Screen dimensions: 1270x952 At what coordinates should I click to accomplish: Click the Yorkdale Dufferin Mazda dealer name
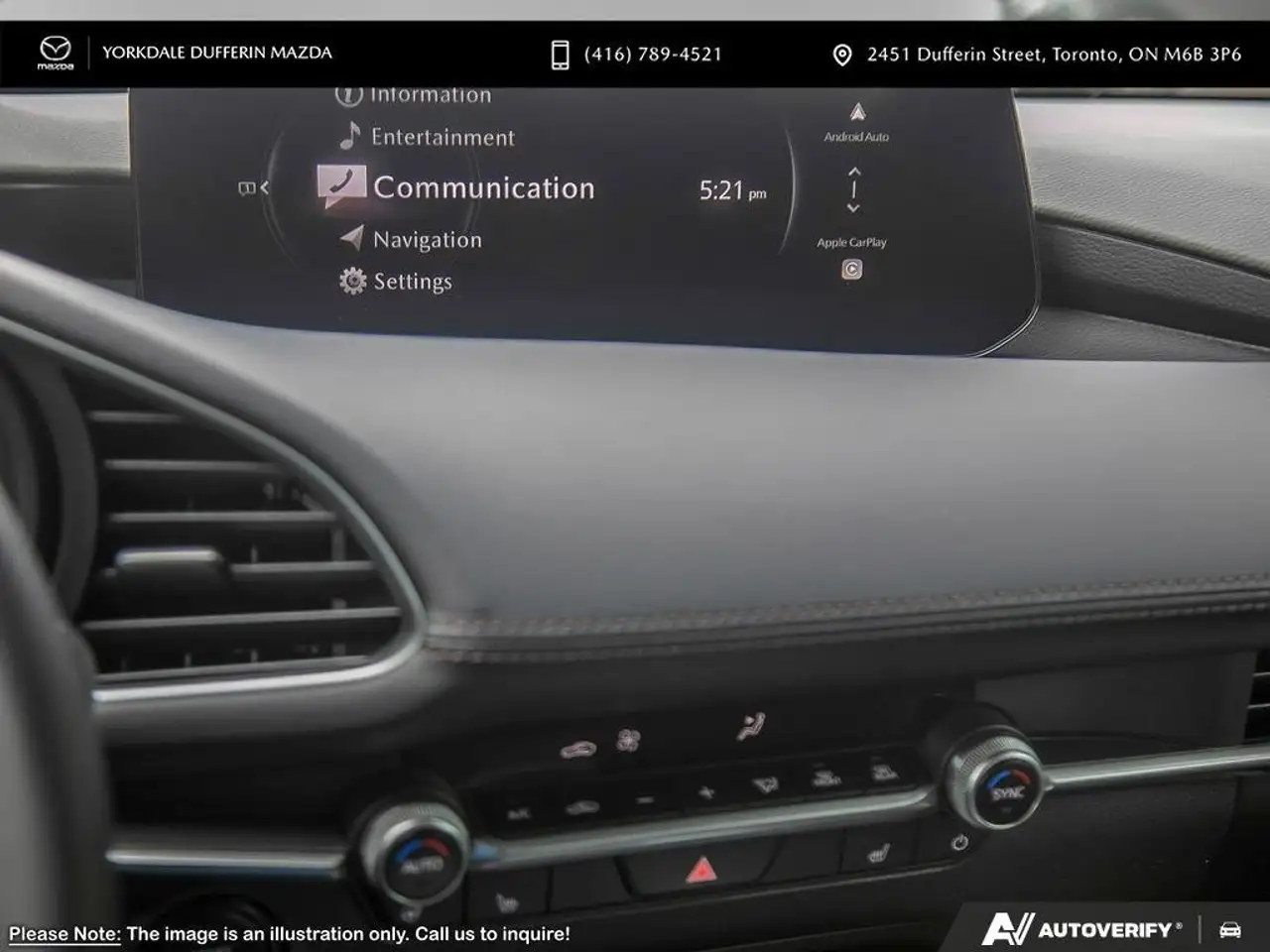217,53
